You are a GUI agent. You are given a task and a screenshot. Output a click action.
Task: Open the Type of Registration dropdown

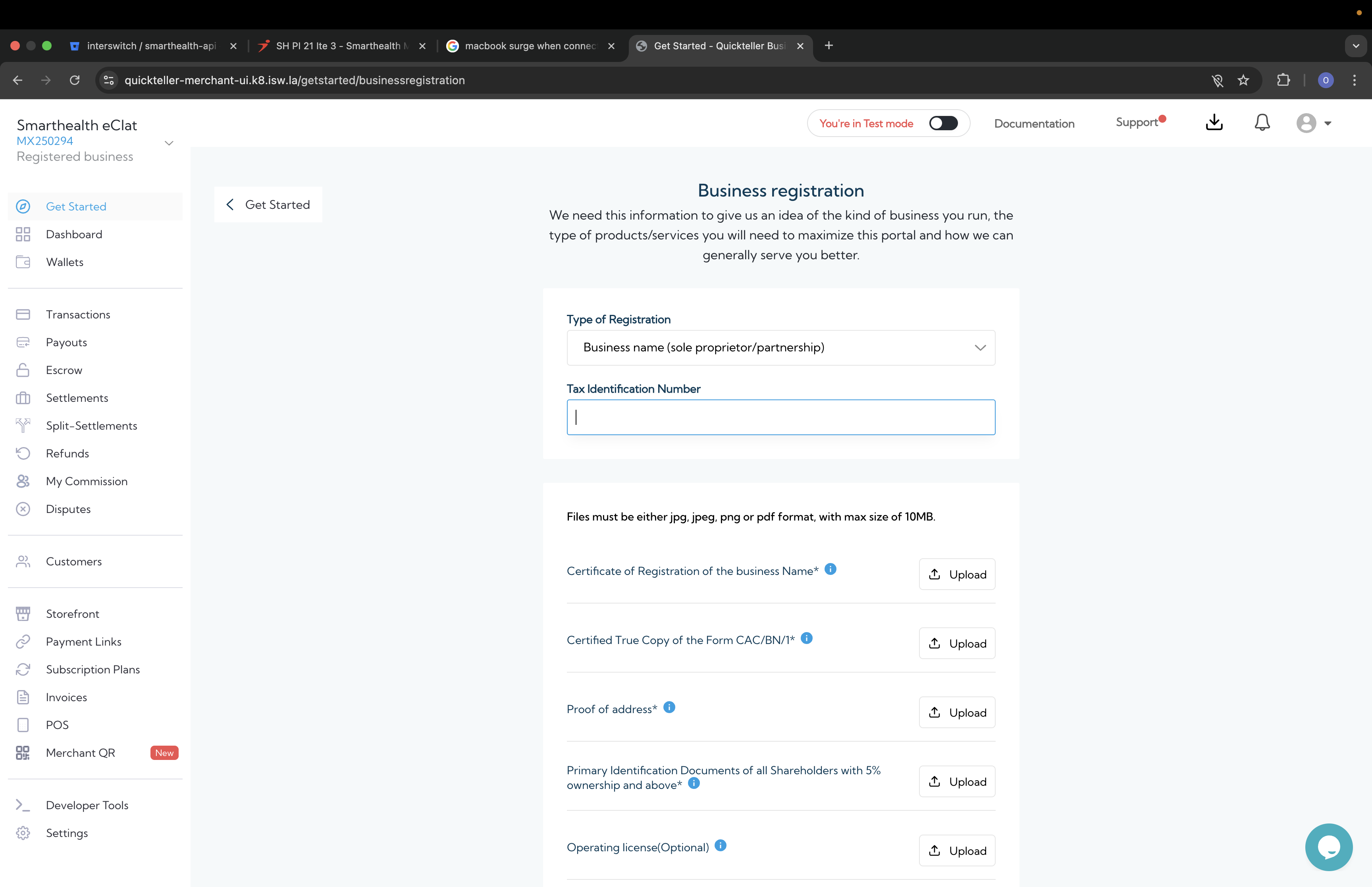[x=781, y=347]
